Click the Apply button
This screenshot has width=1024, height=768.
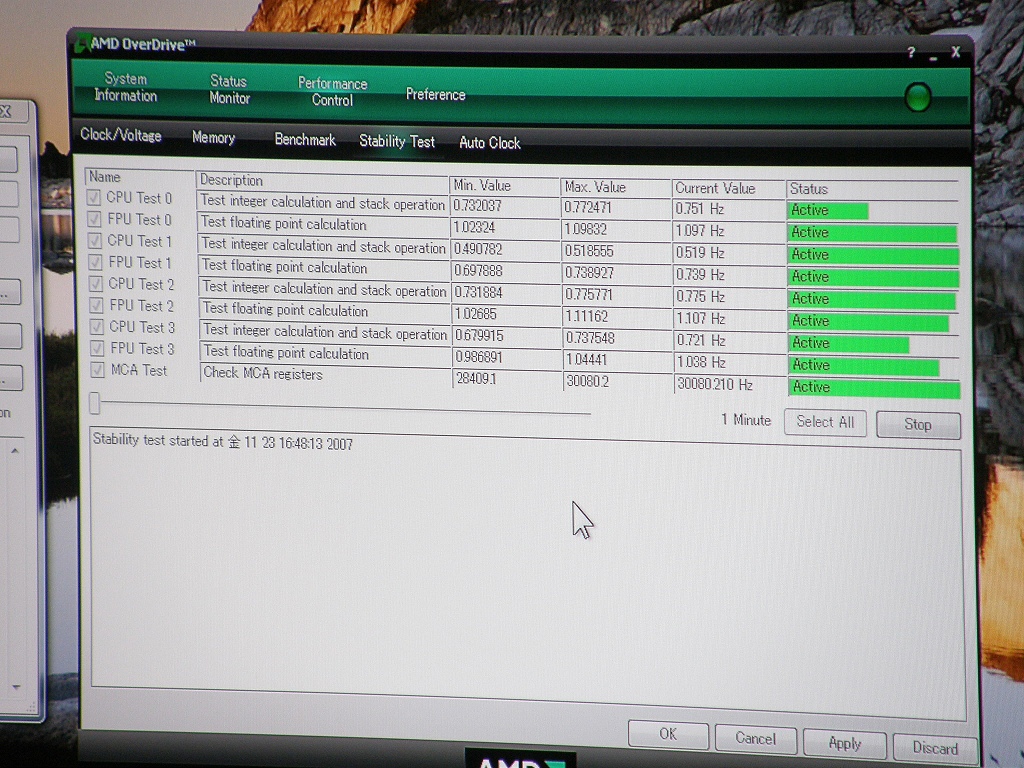tap(844, 743)
